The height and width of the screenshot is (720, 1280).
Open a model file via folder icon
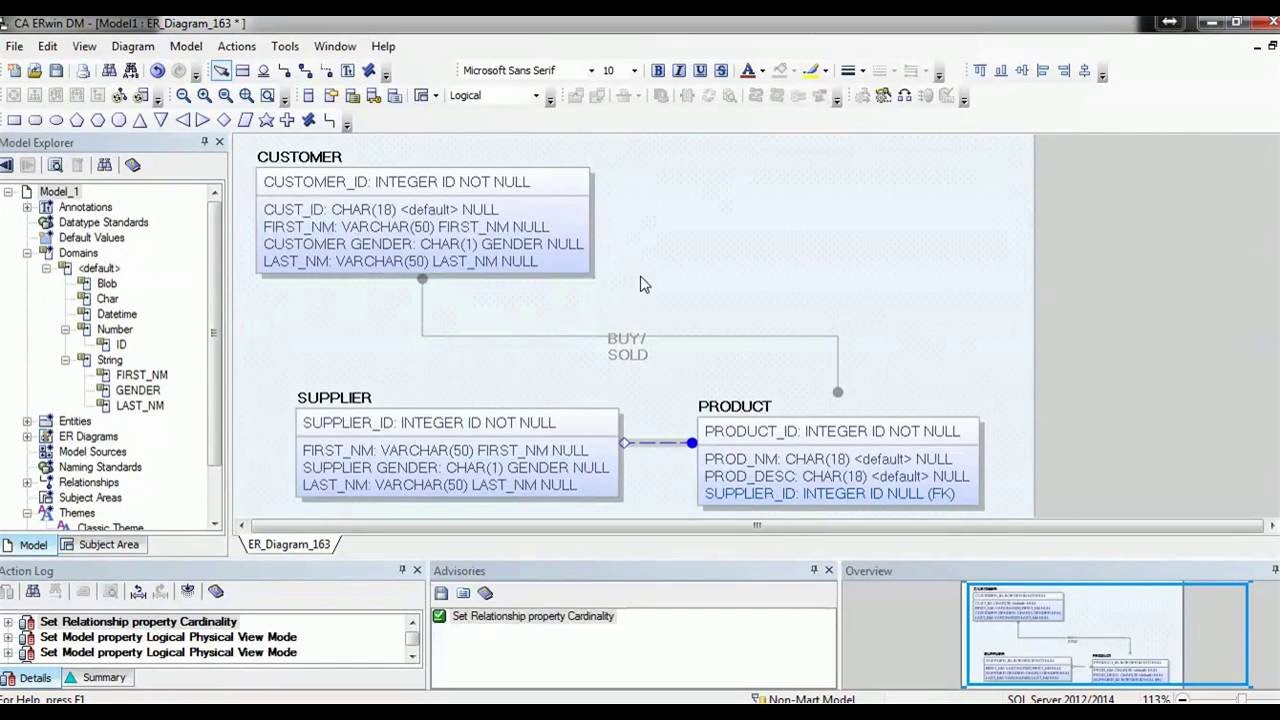tap(35, 71)
